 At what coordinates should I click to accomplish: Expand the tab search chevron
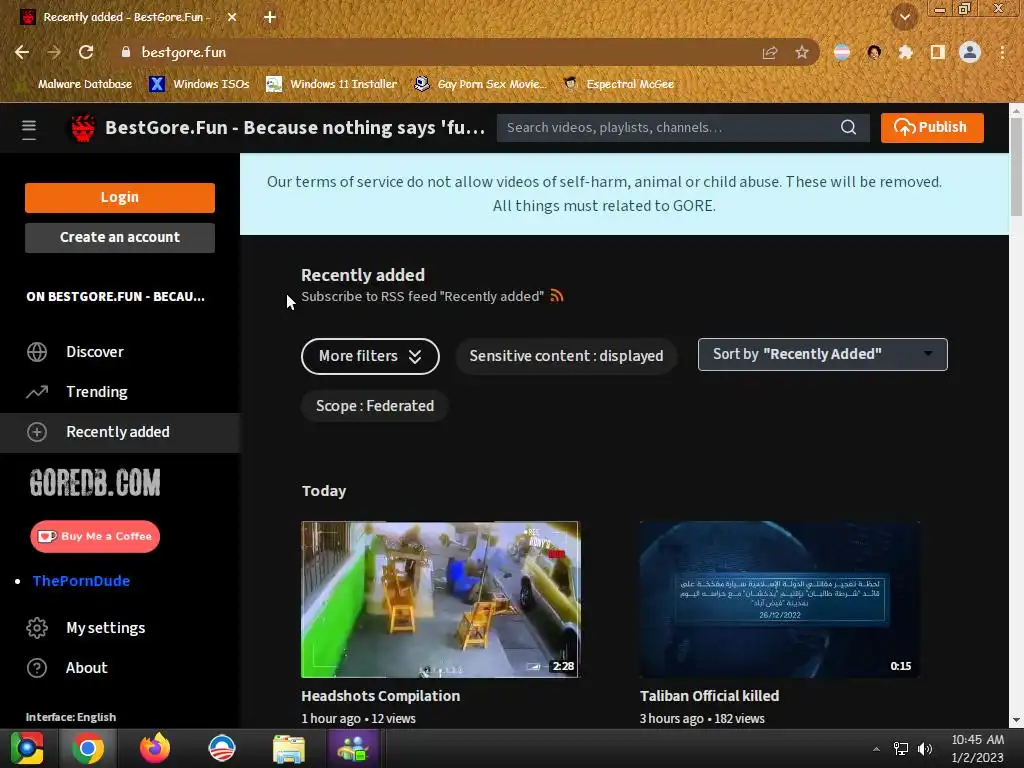point(904,17)
